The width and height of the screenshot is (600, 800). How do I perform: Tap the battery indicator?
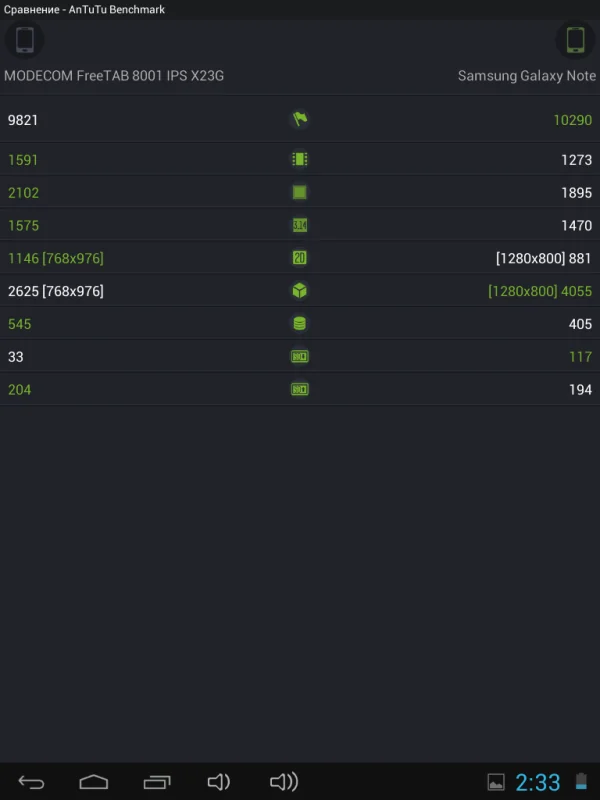click(582, 781)
